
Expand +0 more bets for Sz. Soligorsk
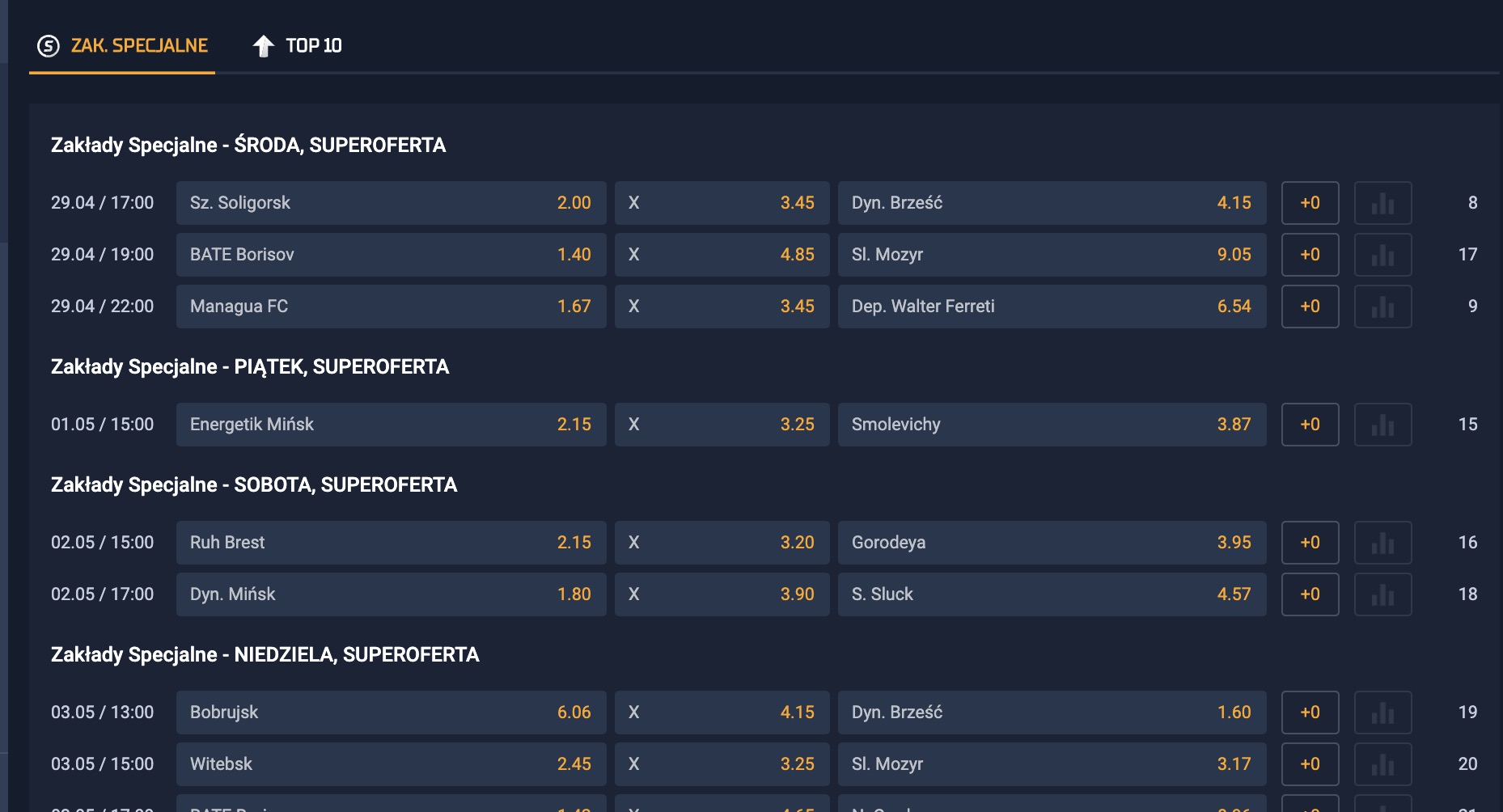pyautogui.click(x=1310, y=203)
